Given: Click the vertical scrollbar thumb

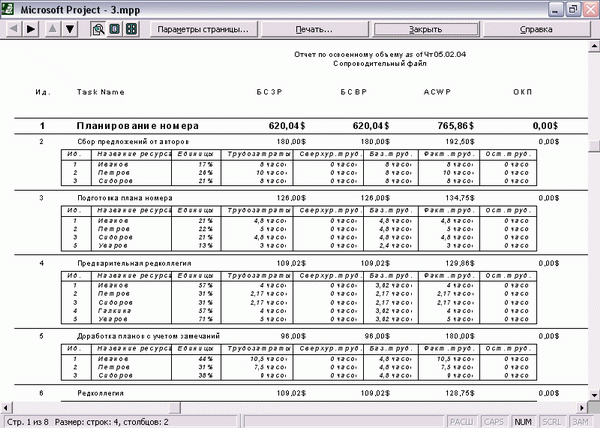Looking at the screenshot, I should tap(594, 146).
